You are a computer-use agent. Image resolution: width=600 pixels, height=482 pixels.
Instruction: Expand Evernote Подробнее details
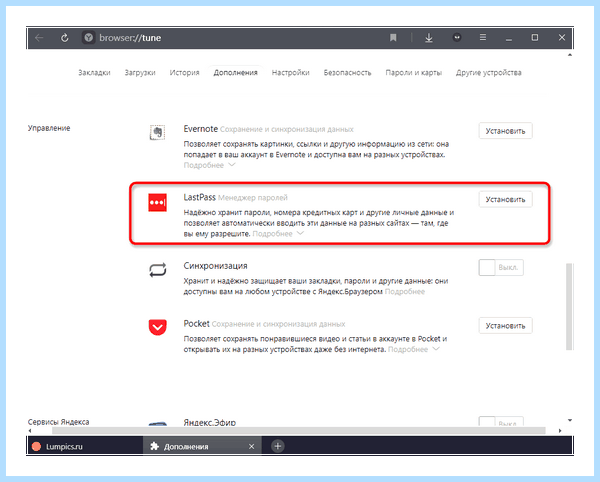209,165
